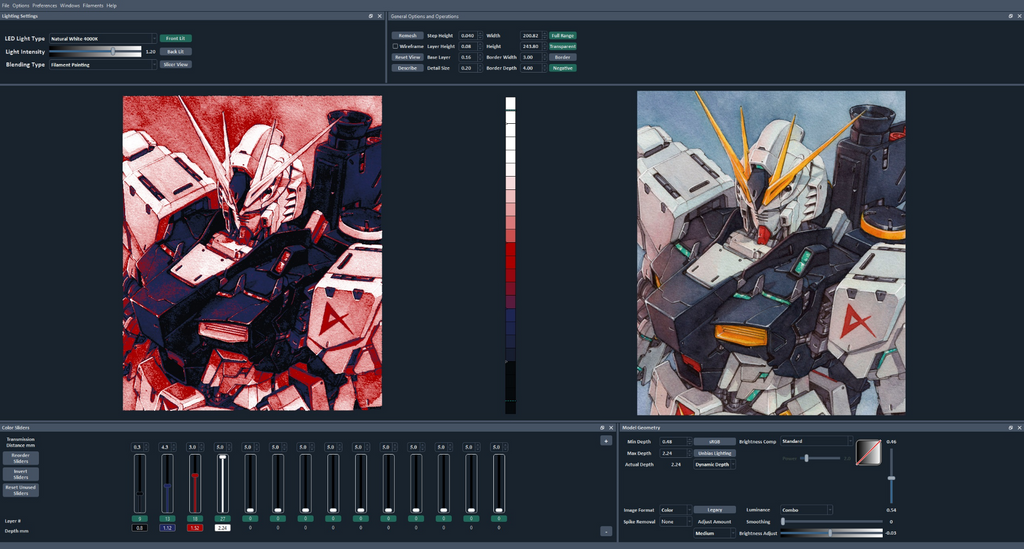Click the Max Depth input field
Screen dimensions: 1024x549
675,453
